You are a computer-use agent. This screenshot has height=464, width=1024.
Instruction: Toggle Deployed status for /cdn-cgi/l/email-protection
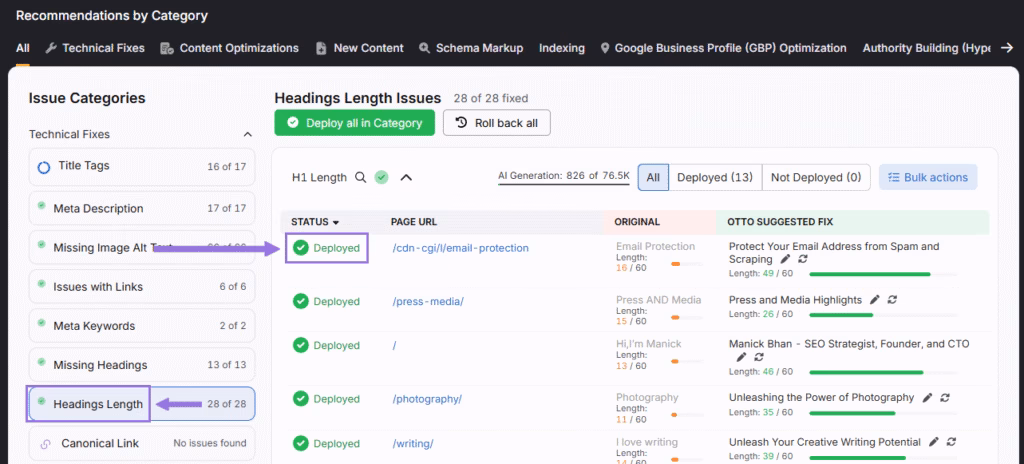(300, 248)
